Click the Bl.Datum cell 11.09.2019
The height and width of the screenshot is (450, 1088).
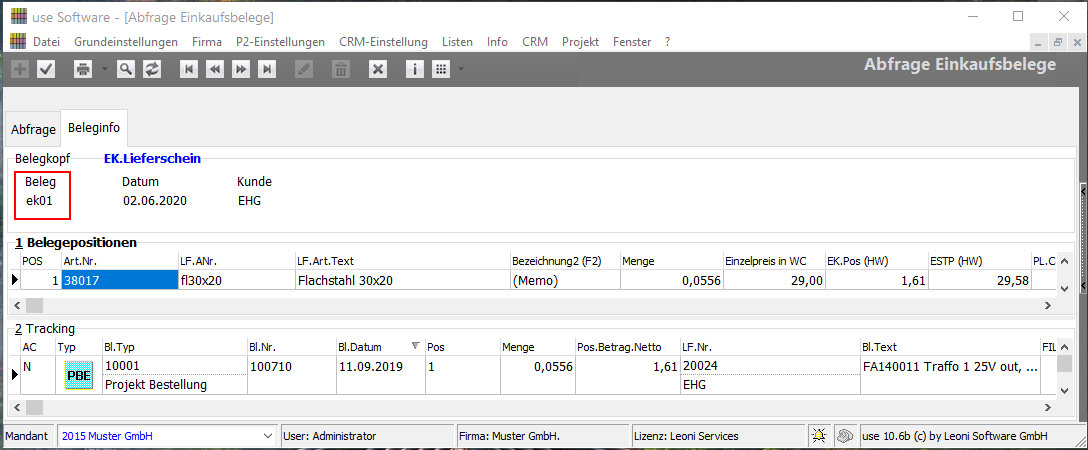(380, 375)
